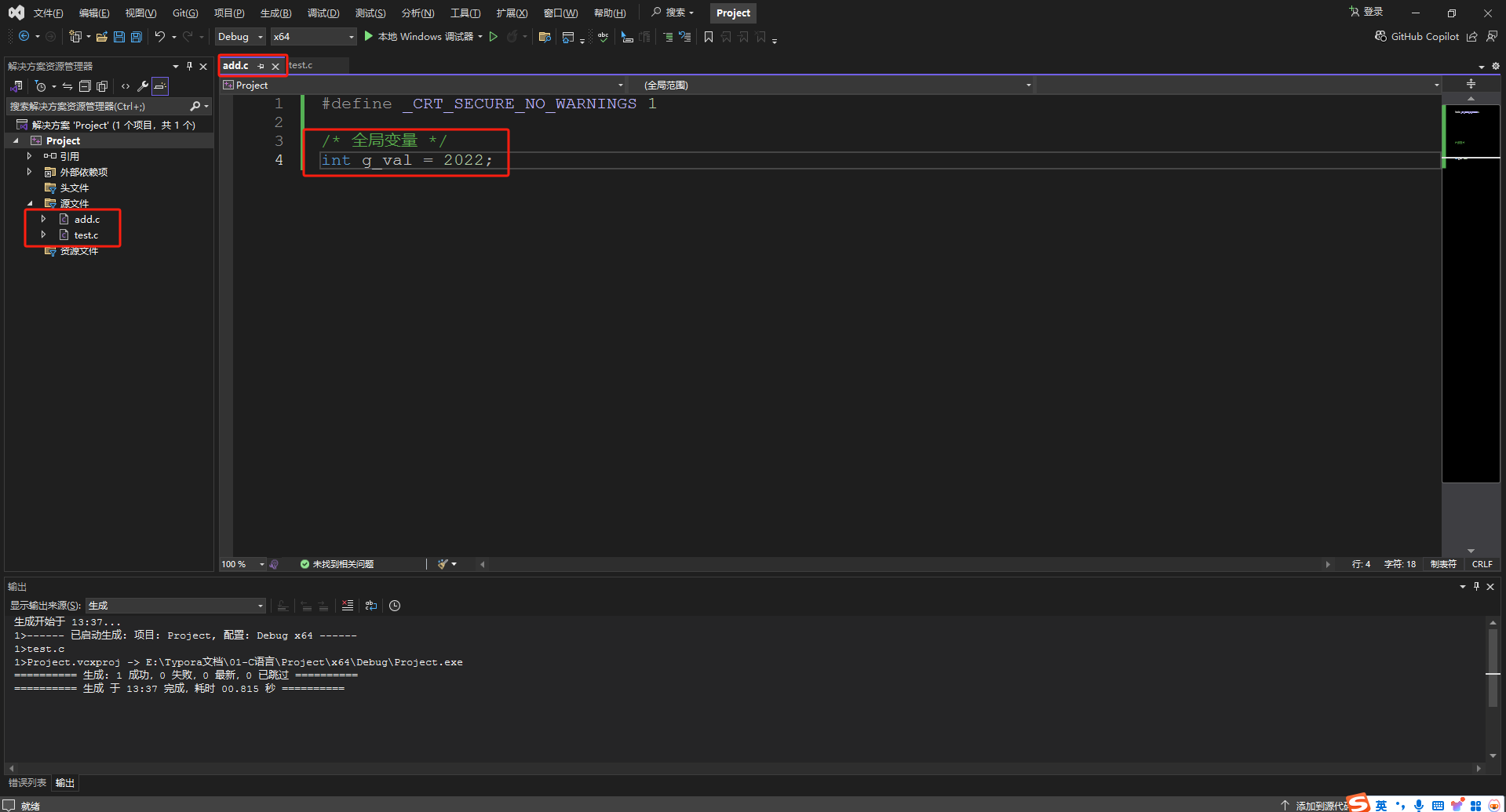This screenshot has height=812, width=1506.
Task: Open the output source dropdown showing 生成
Action: point(176,606)
